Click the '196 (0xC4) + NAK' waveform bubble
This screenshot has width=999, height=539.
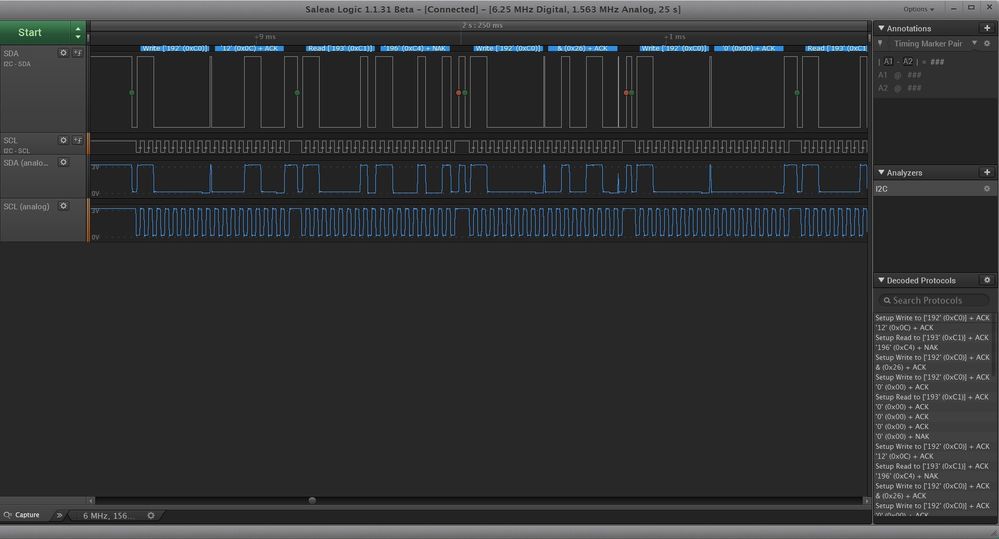(415, 48)
